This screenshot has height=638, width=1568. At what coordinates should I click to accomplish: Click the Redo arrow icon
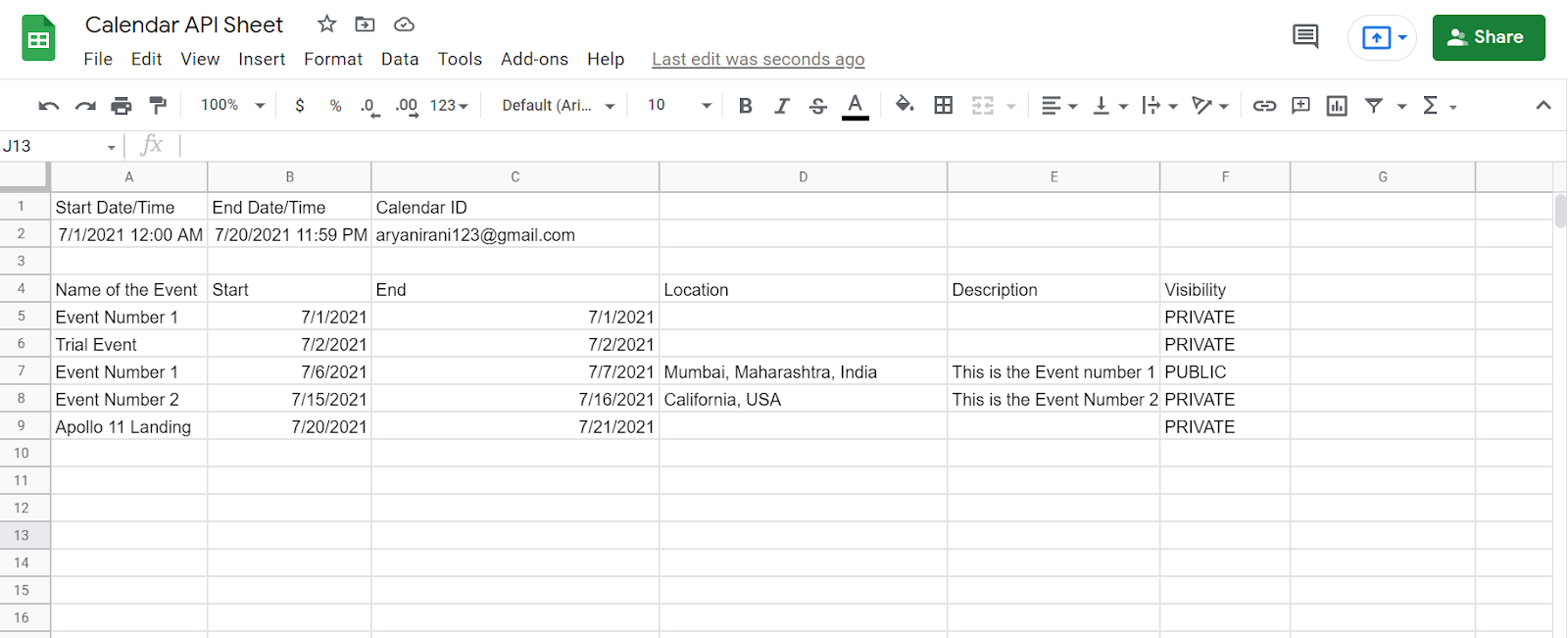86,106
